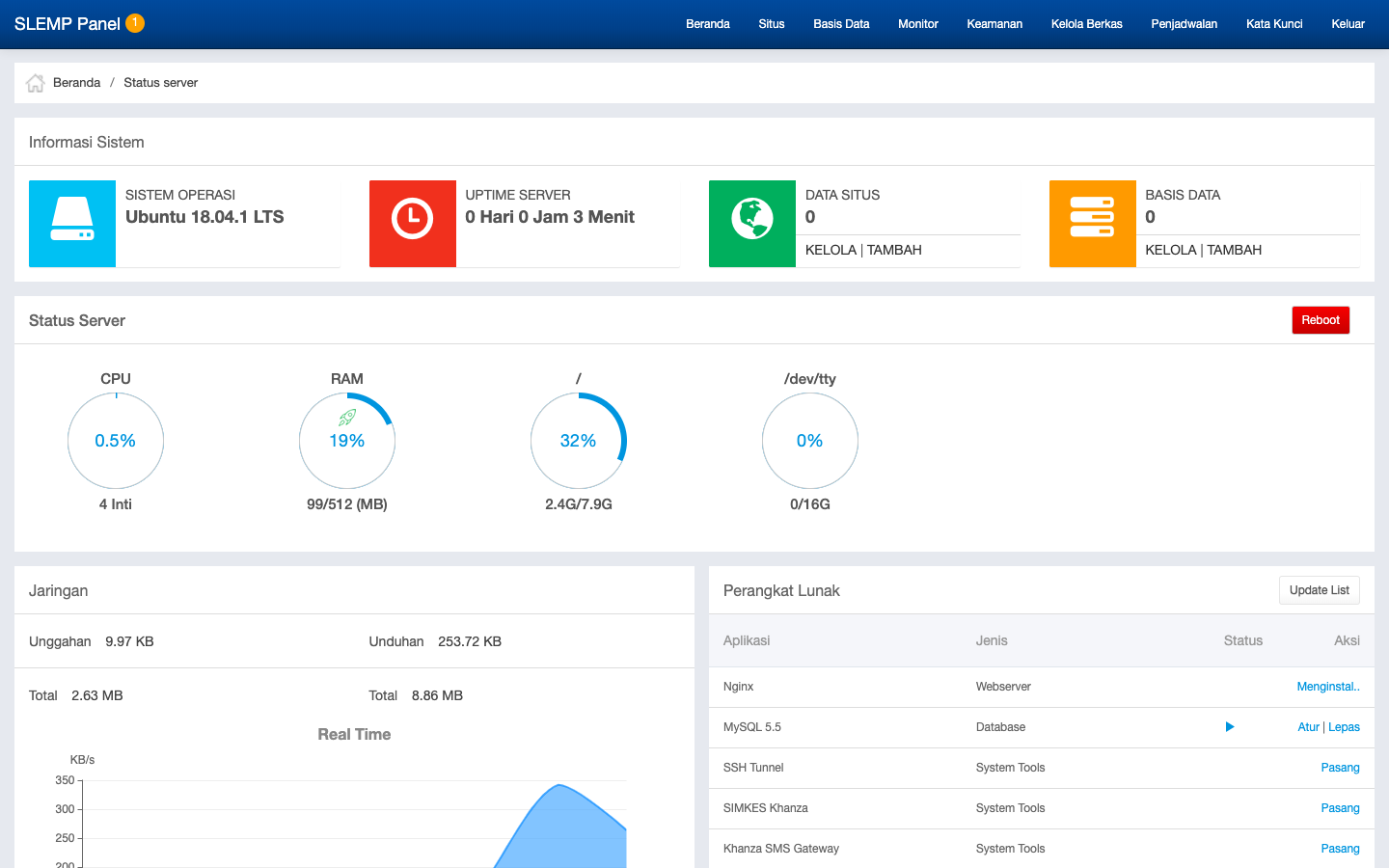Click the blue disk drive operating system icon
This screenshot has width=1389, height=868.
click(x=72, y=224)
